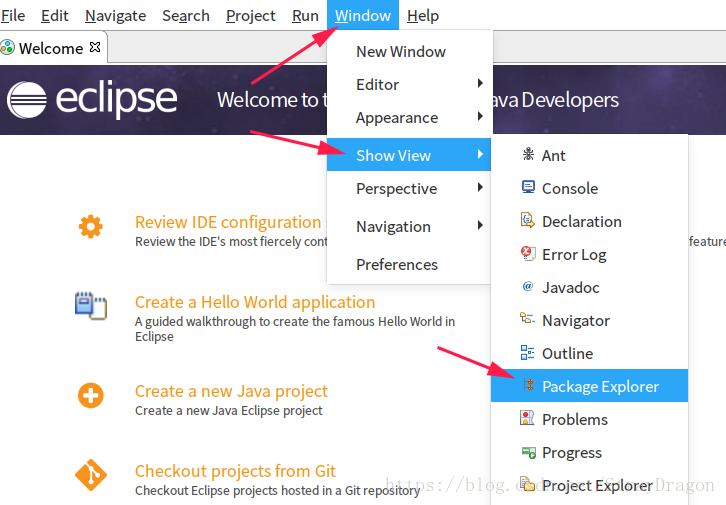Click the Welcome tab globe icon

[7, 48]
